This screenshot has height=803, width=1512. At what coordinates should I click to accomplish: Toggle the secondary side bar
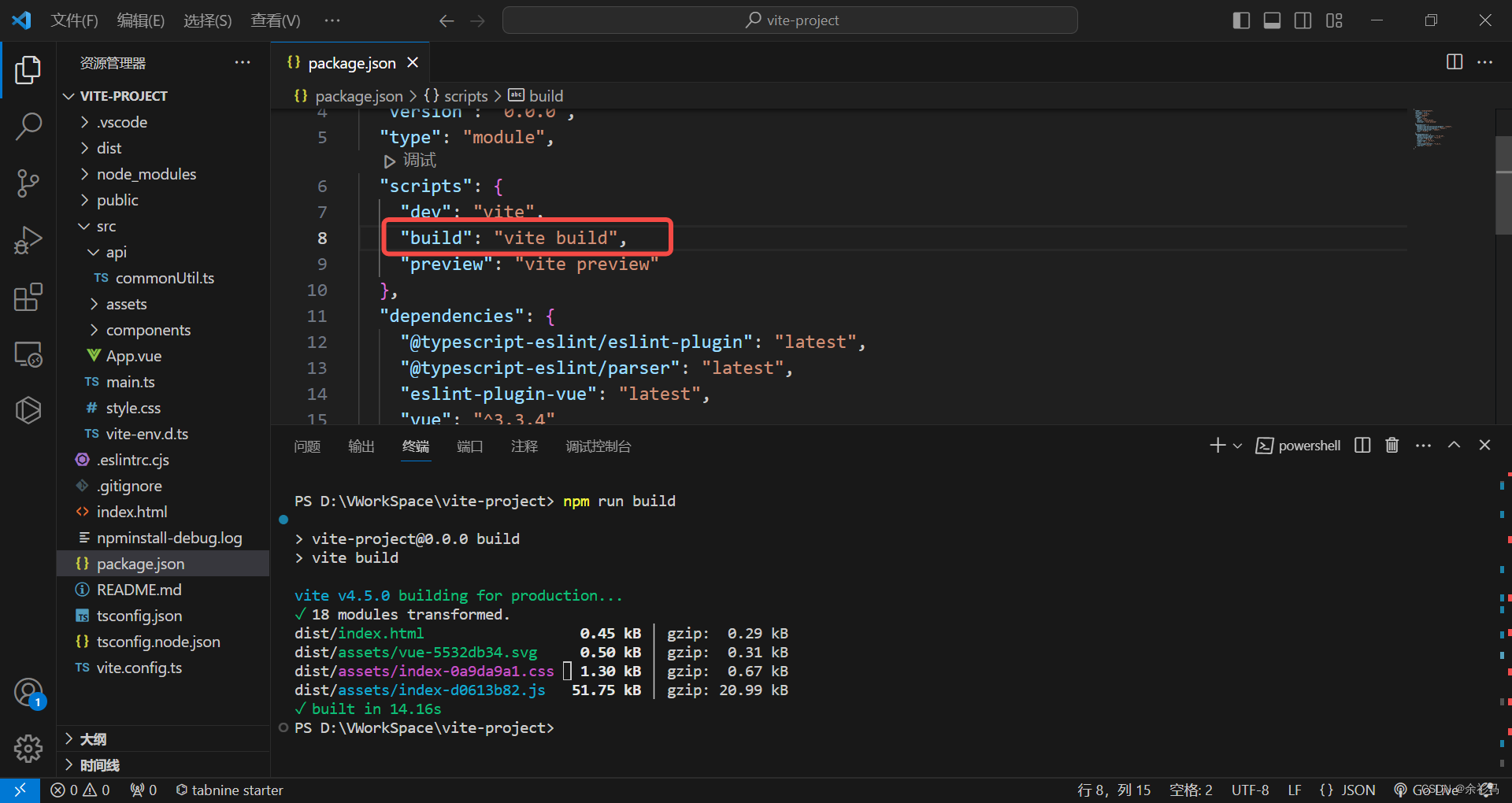click(x=1303, y=20)
